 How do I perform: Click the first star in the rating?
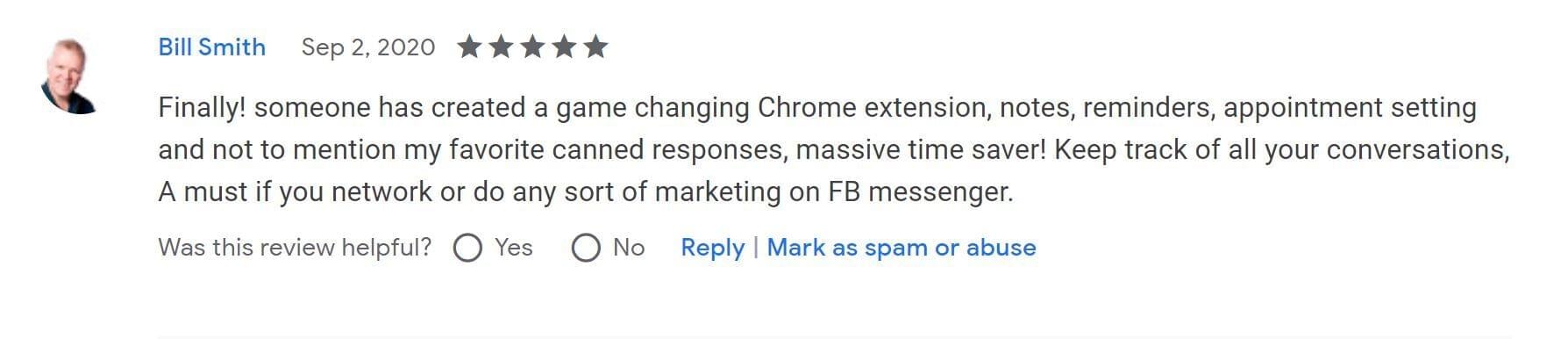(469, 46)
